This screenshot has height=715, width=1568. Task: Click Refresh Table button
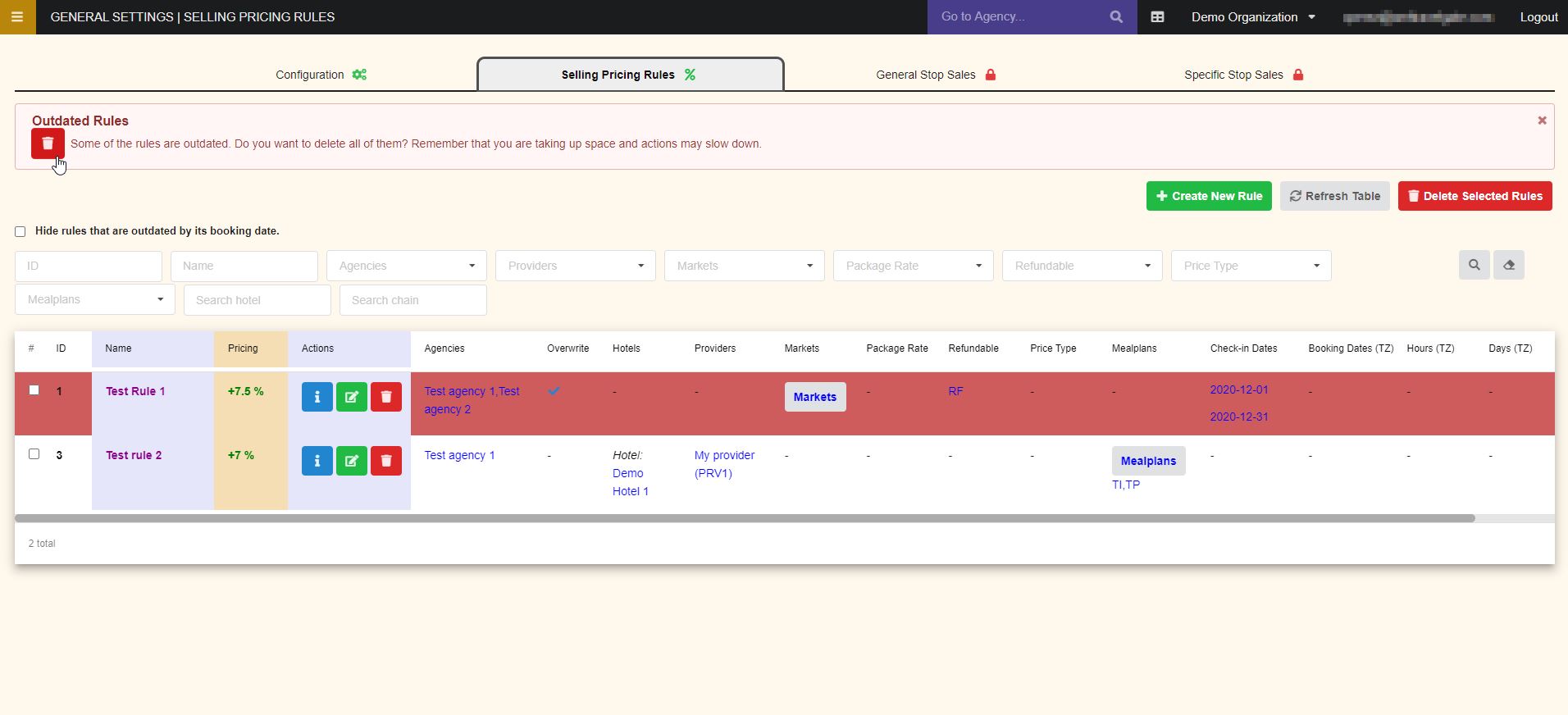coord(1334,196)
